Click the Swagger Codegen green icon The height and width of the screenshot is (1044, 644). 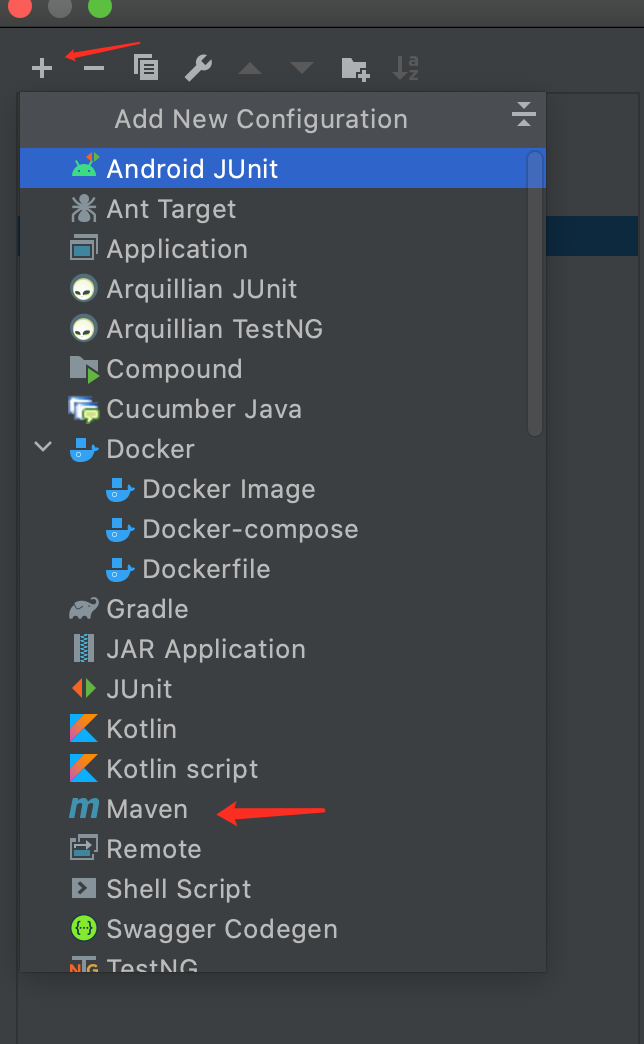click(84, 928)
